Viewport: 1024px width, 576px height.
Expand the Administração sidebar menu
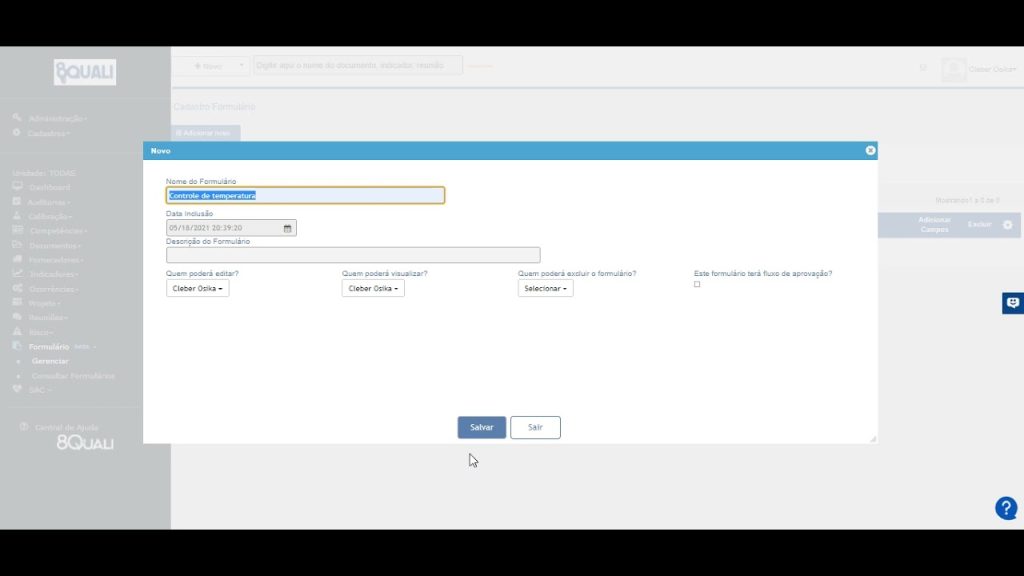tap(57, 119)
